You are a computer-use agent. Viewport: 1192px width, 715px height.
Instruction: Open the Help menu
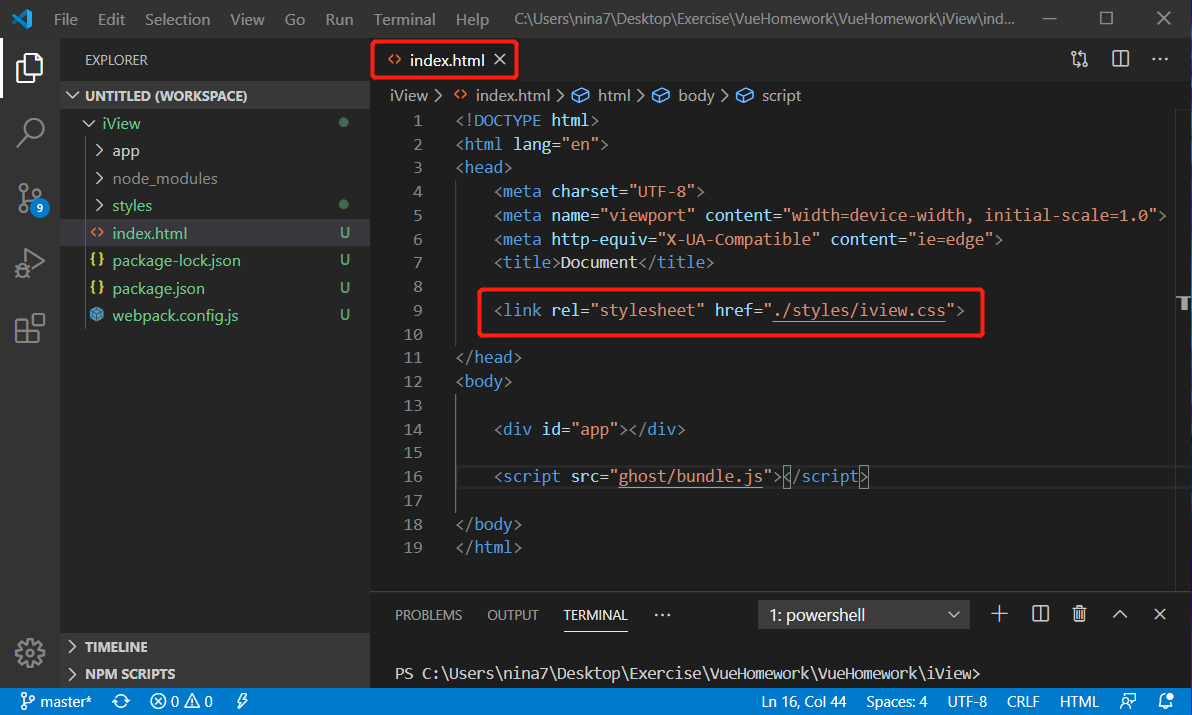tap(472, 19)
